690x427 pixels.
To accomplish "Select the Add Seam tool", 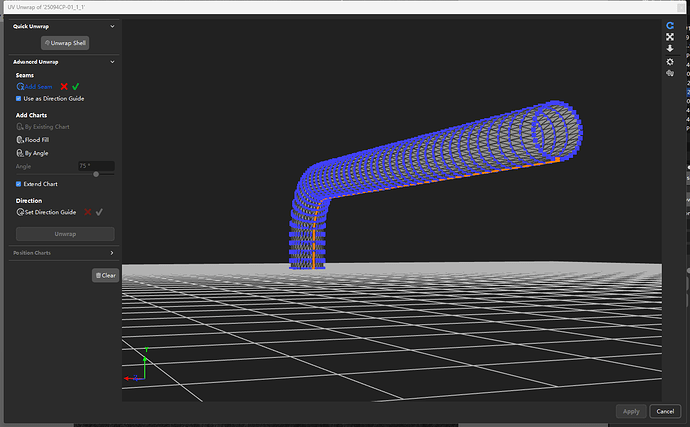I will 34,87.
